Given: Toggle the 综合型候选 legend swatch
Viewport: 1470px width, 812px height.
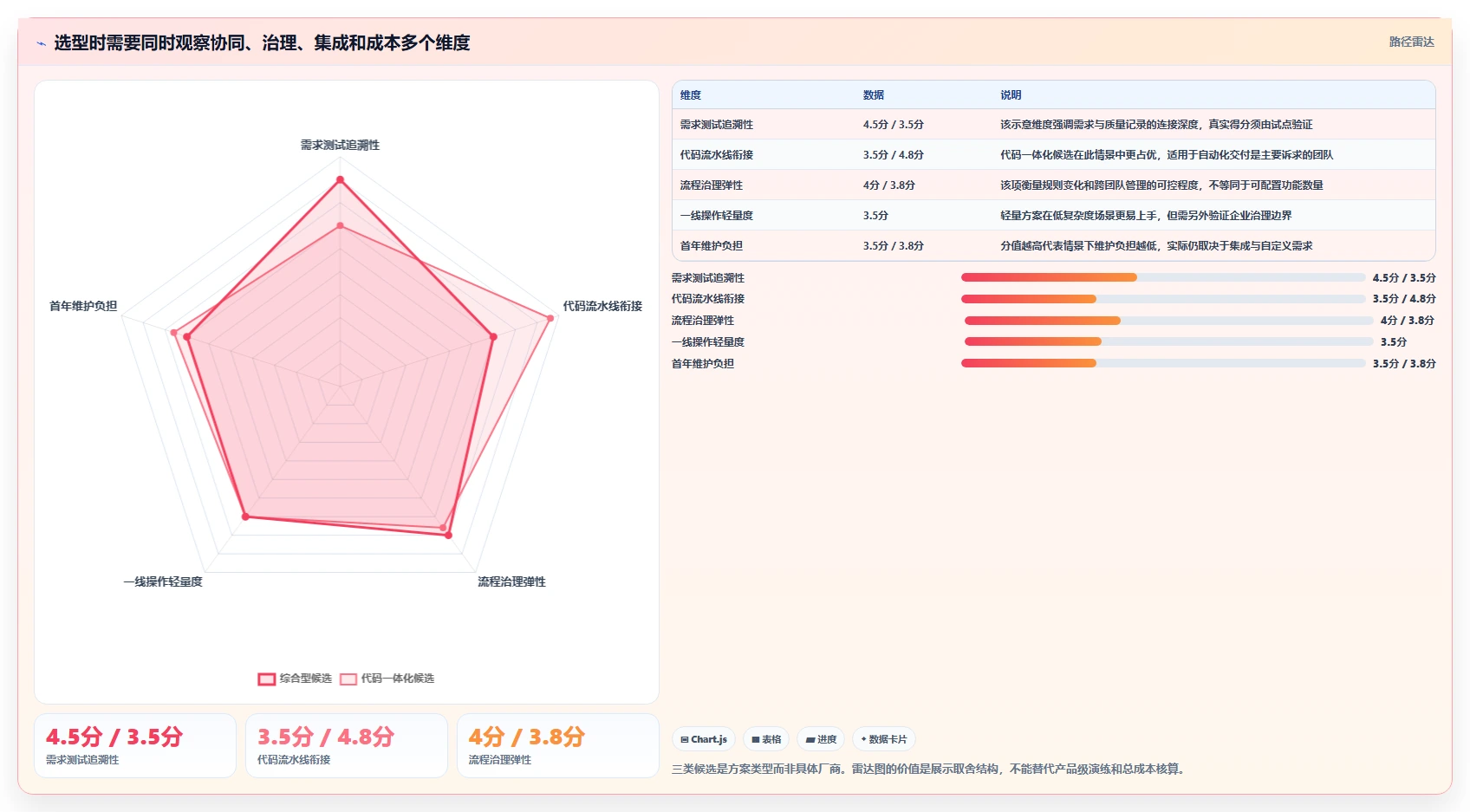Looking at the screenshot, I should [x=267, y=679].
